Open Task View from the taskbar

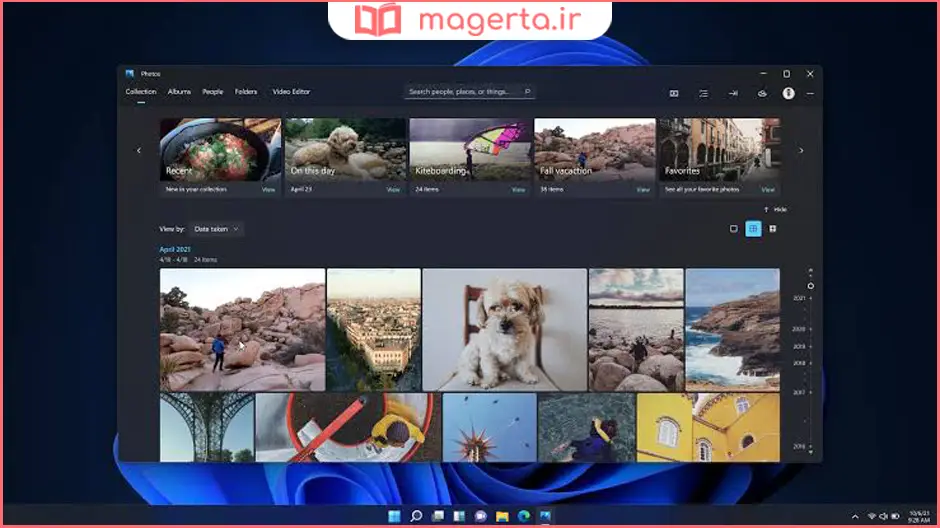click(438, 516)
